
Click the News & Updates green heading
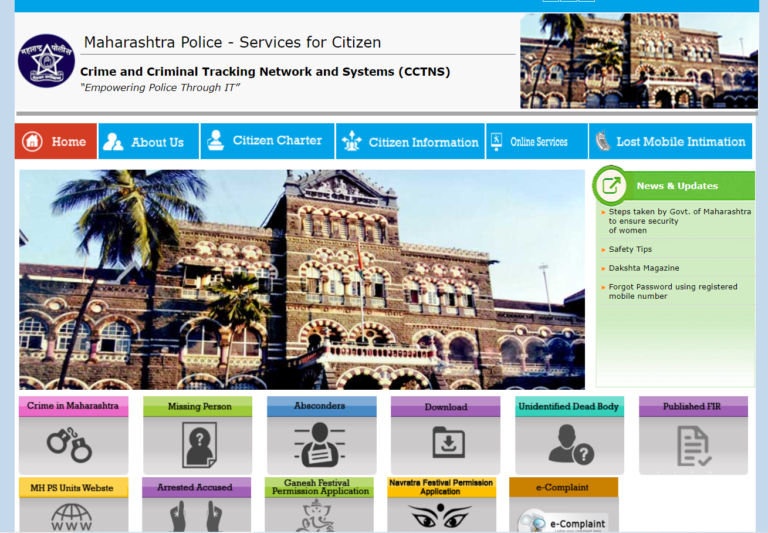click(x=677, y=186)
